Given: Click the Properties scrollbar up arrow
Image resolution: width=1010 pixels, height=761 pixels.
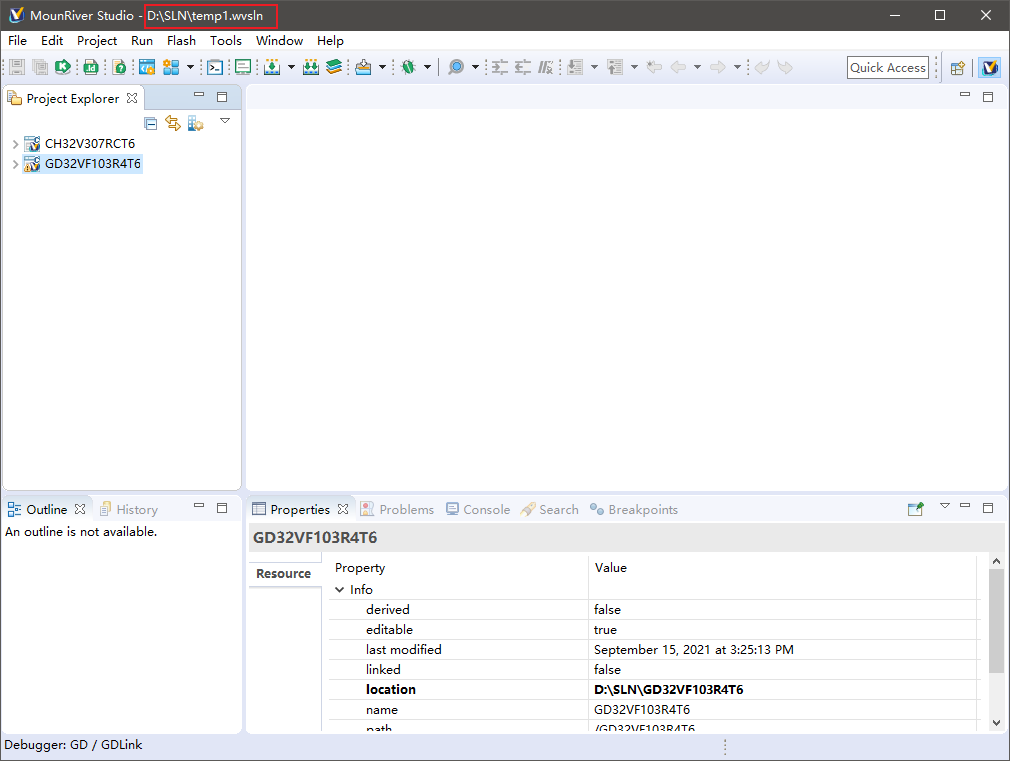Looking at the screenshot, I should tap(996, 562).
